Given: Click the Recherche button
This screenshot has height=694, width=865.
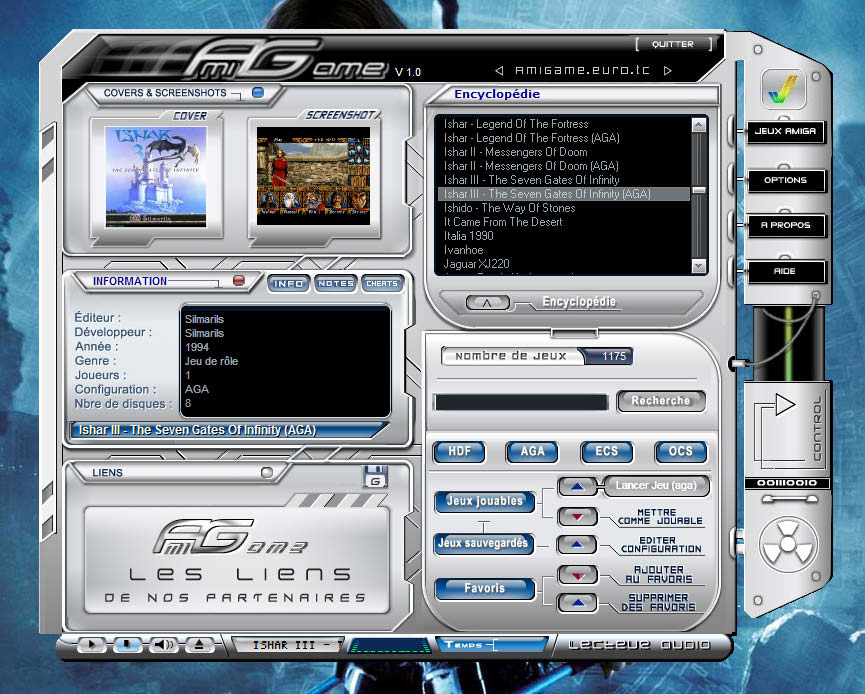Looking at the screenshot, I should click(661, 401).
